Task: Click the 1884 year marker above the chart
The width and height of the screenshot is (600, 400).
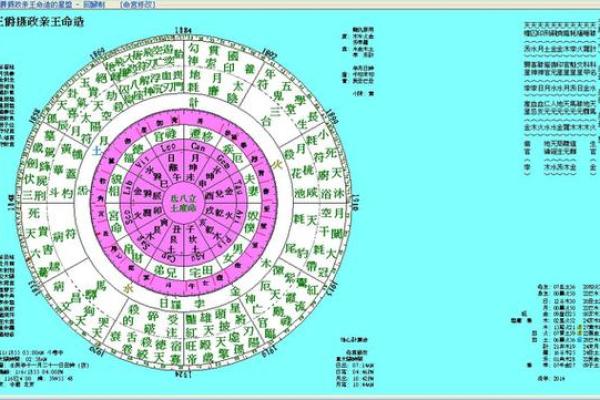Action: pyautogui.click(x=180, y=31)
